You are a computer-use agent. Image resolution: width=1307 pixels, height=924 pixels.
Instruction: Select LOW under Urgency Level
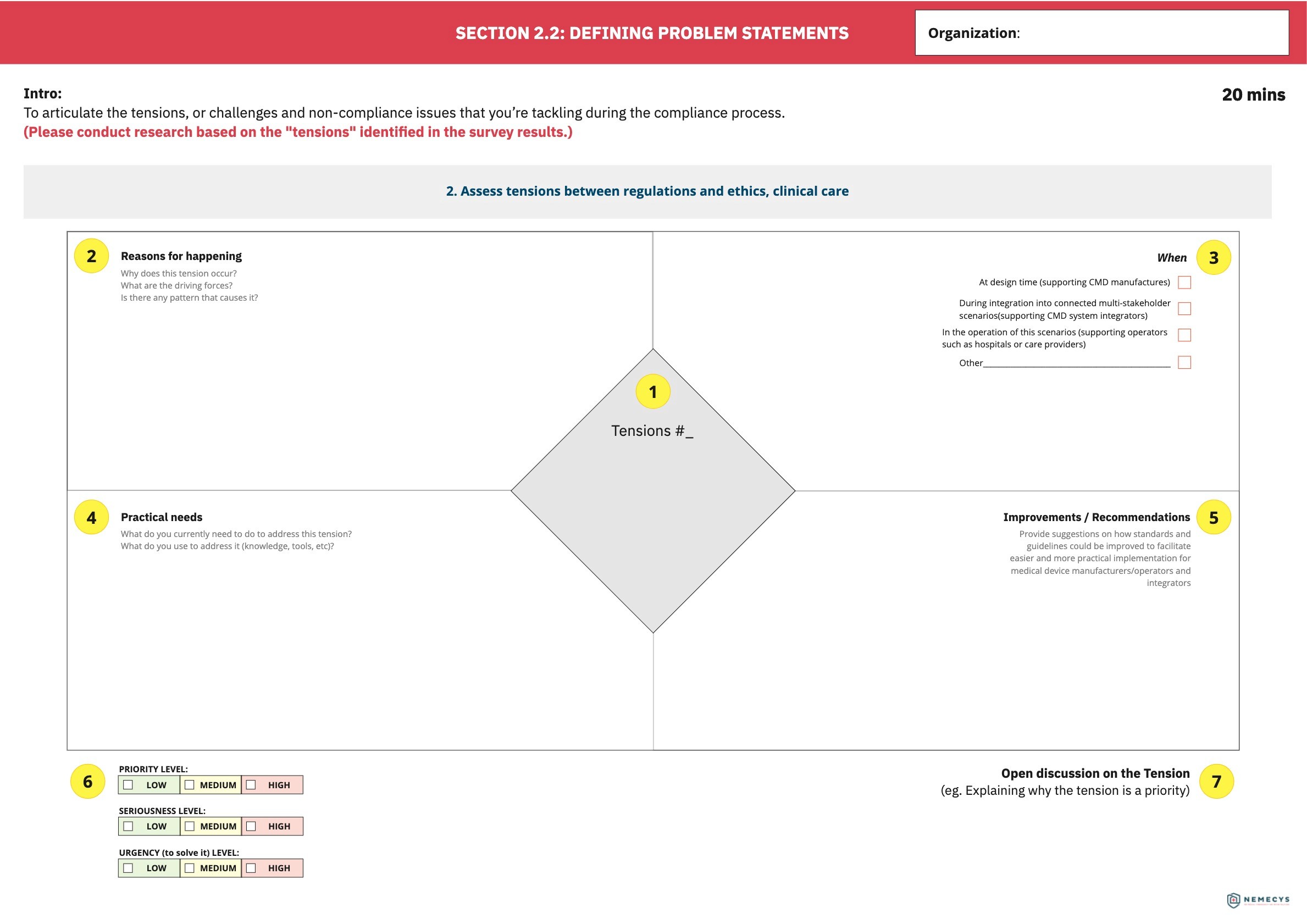tap(128, 868)
